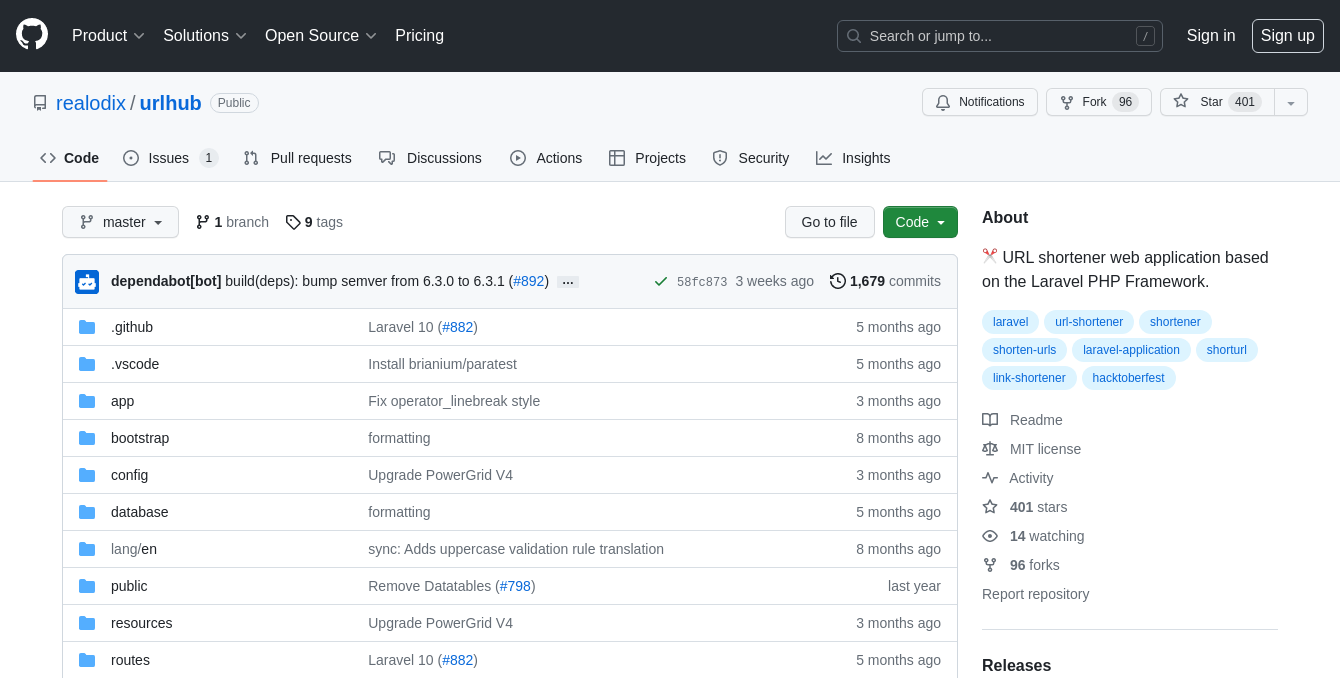The width and height of the screenshot is (1340, 678).
Task: Open the MIT license link
Action: (x=1045, y=449)
